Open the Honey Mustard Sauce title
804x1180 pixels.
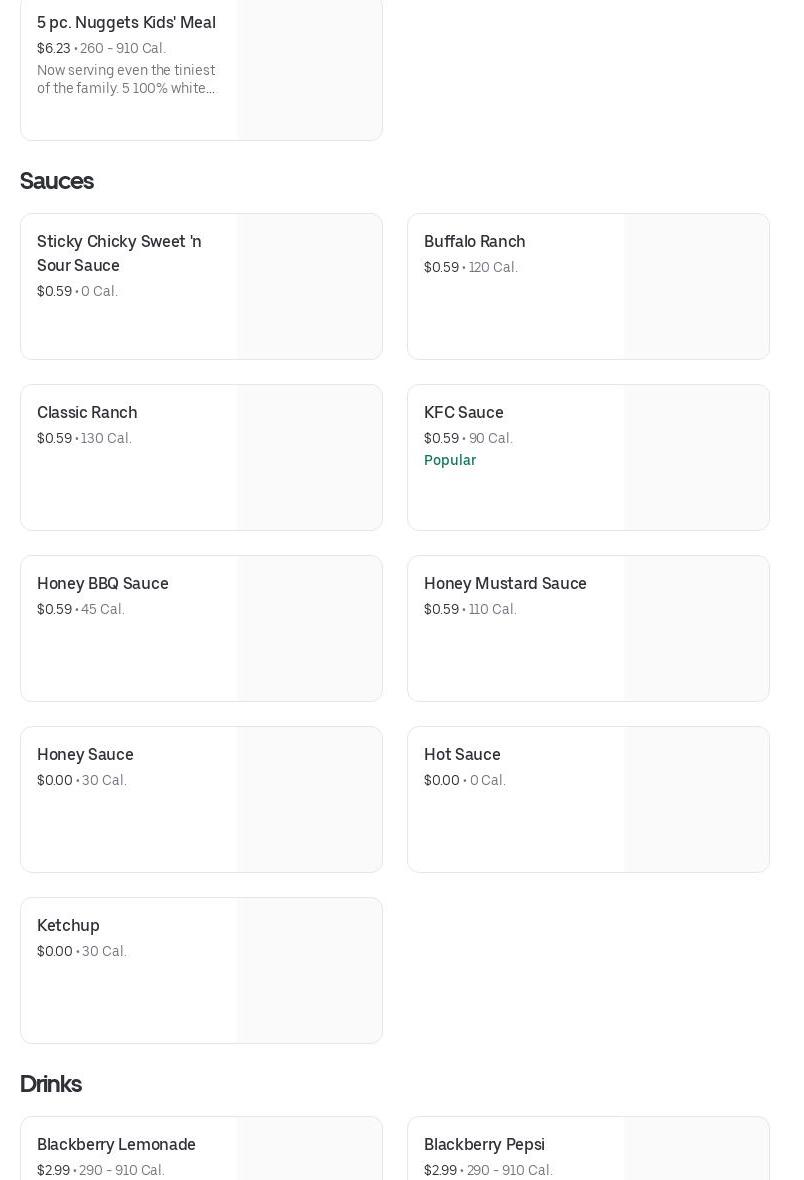505,583
